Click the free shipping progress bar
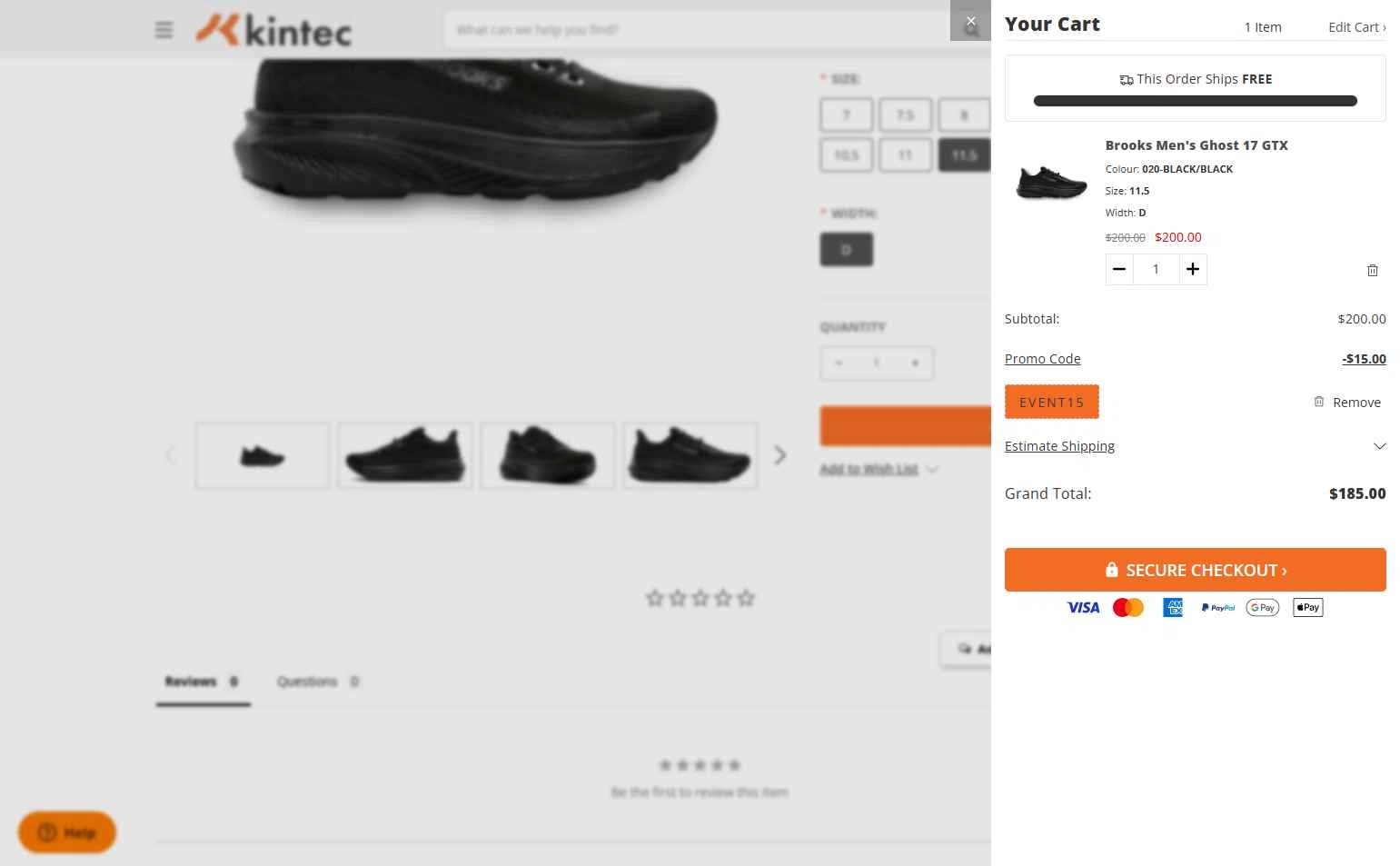This screenshot has height=866, width=1400. [x=1196, y=101]
